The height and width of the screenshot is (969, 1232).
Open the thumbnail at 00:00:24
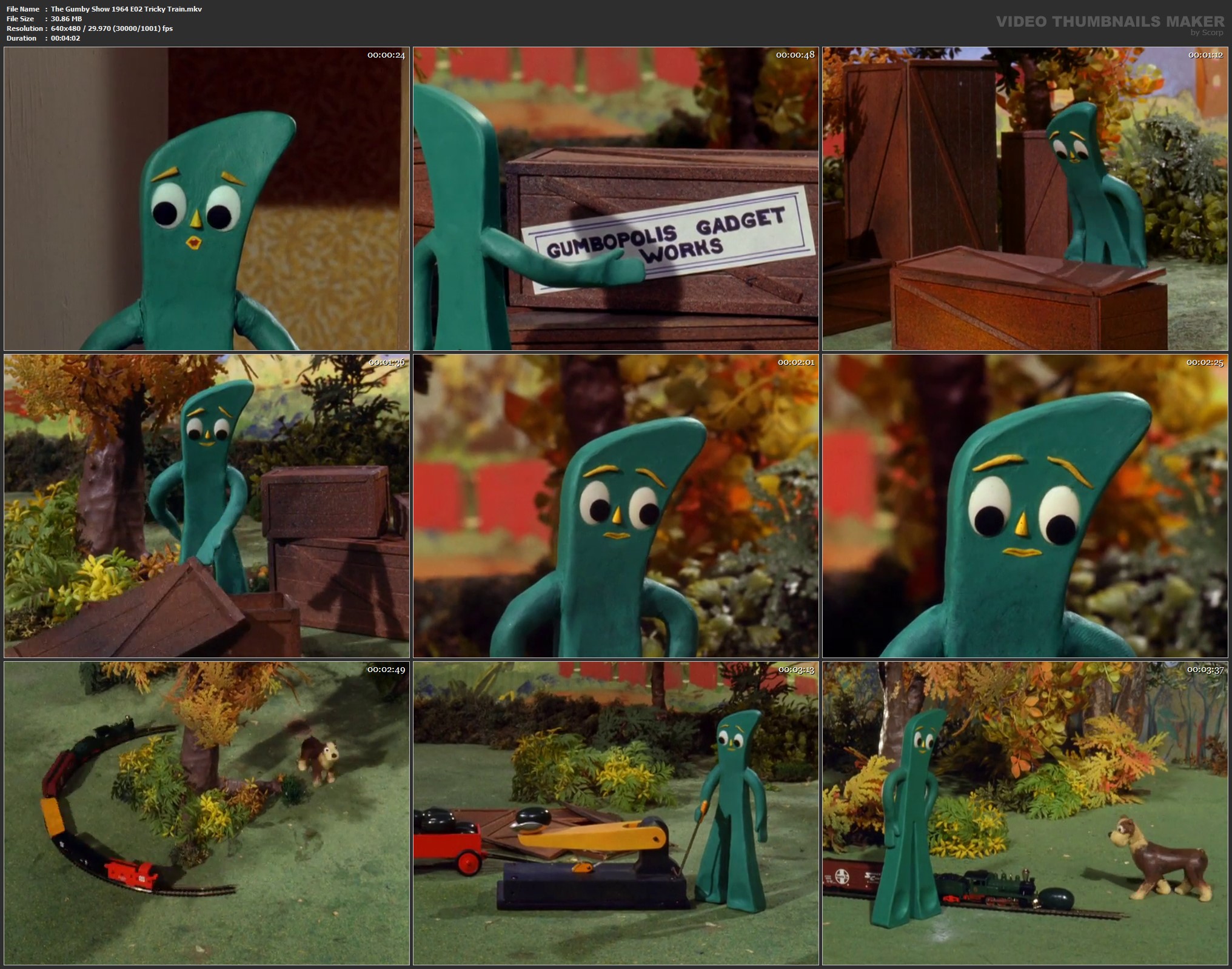tap(207, 199)
